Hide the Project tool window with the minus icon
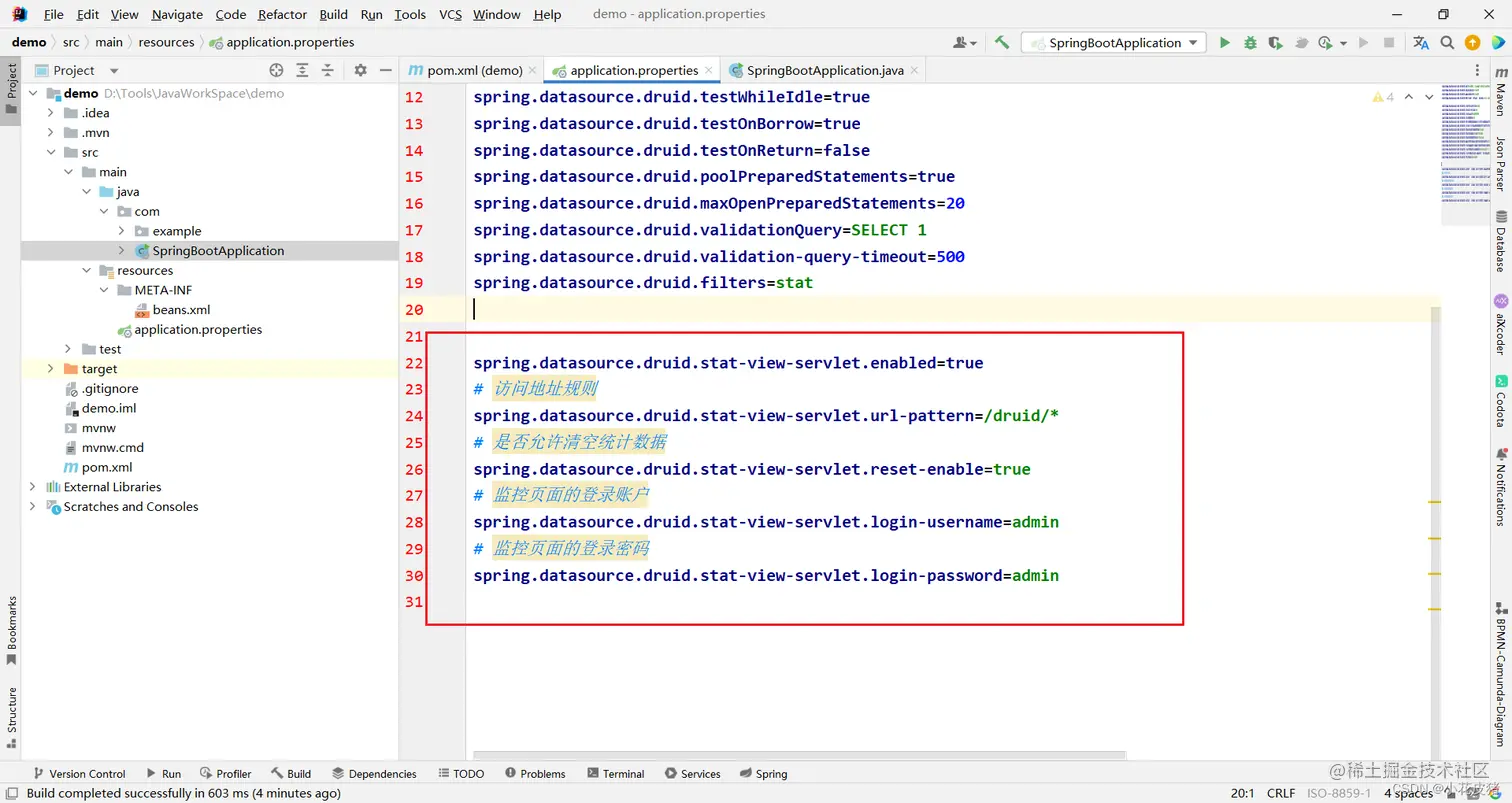This screenshot has width=1512, height=803. 385,70
